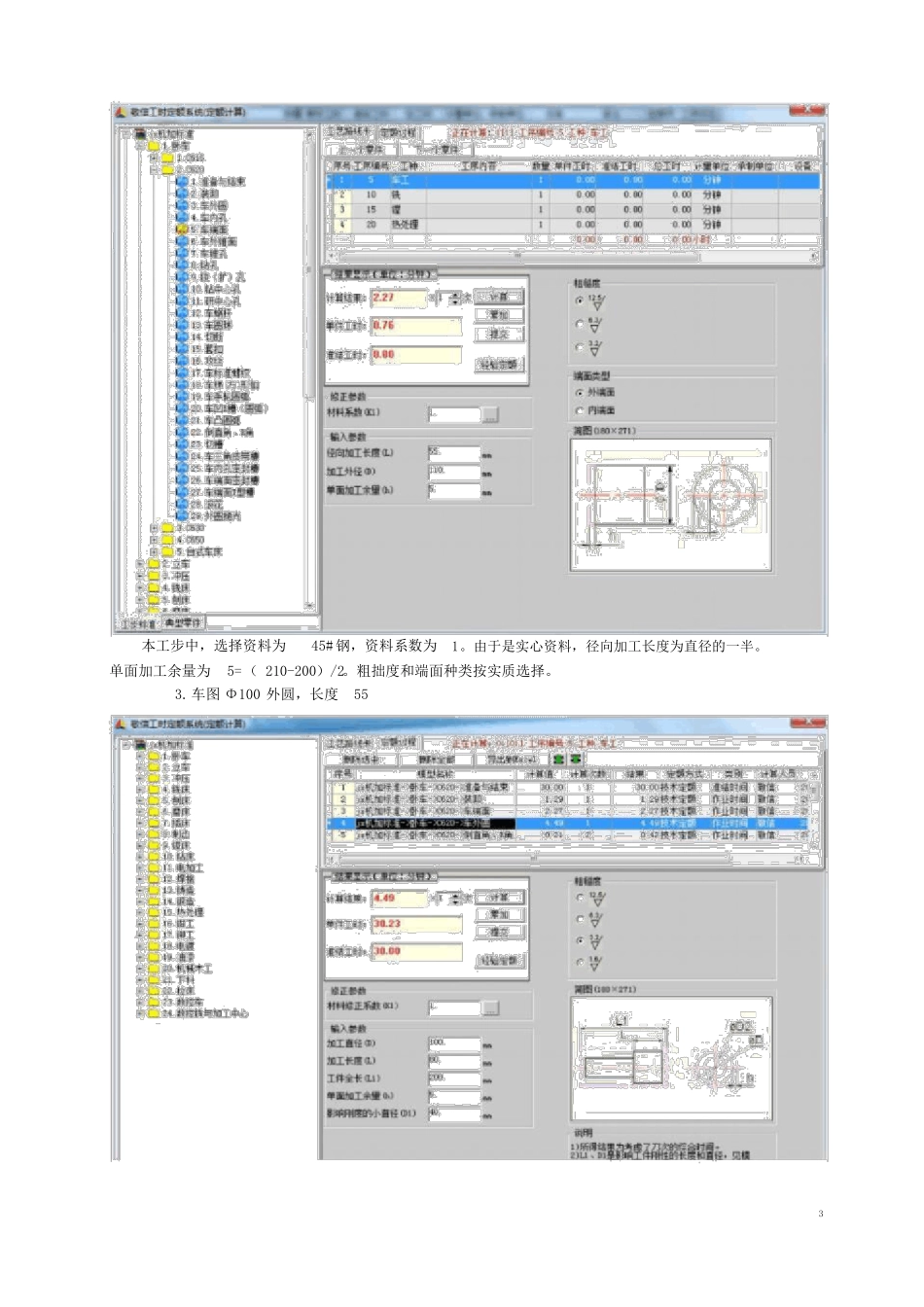This screenshot has height=1307, width=924.
Task: Select the 14.切断 node icon in upper tree
Action: (182, 336)
